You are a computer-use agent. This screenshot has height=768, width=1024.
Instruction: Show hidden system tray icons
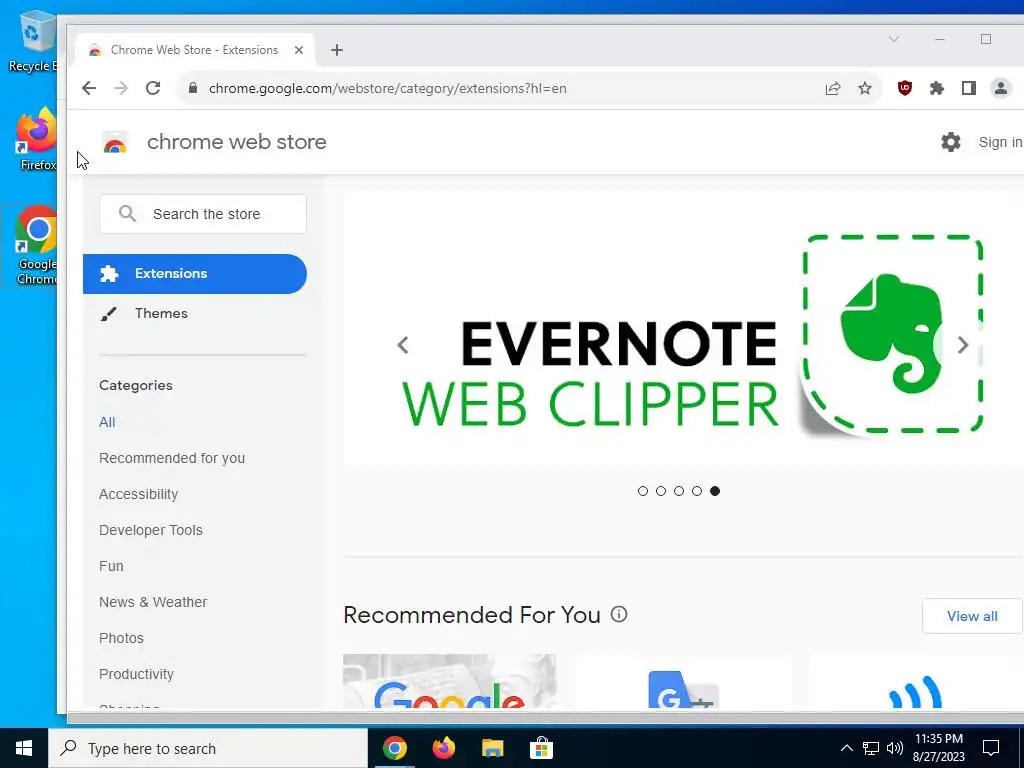pyautogui.click(x=846, y=748)
